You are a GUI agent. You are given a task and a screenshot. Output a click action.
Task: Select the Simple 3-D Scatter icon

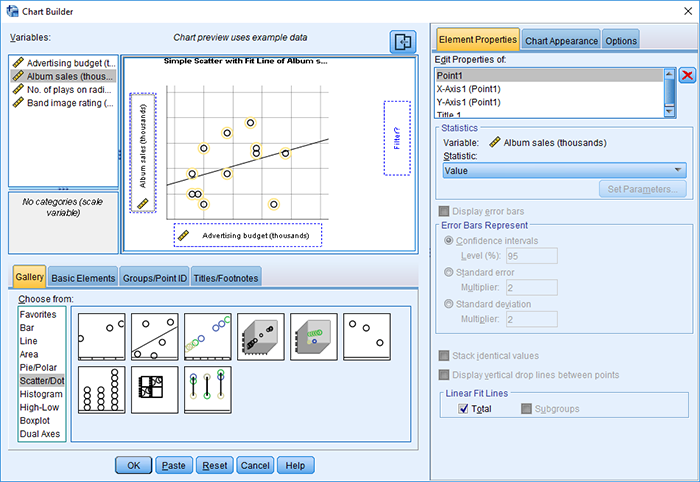pos(261,335)
